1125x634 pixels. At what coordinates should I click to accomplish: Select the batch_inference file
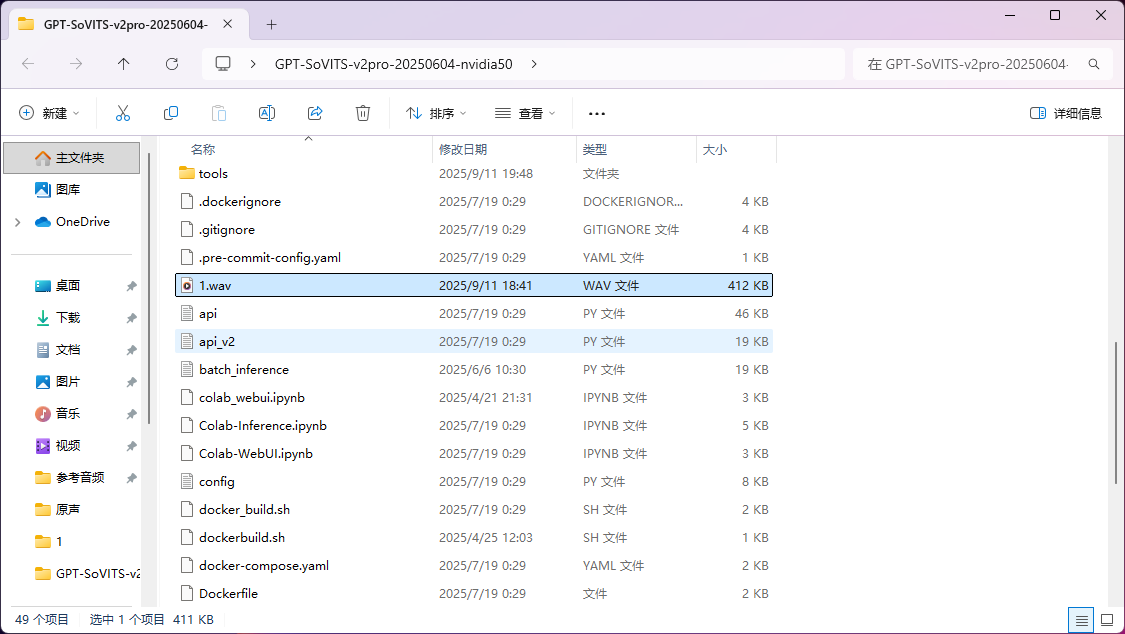[x=474, y=369]
